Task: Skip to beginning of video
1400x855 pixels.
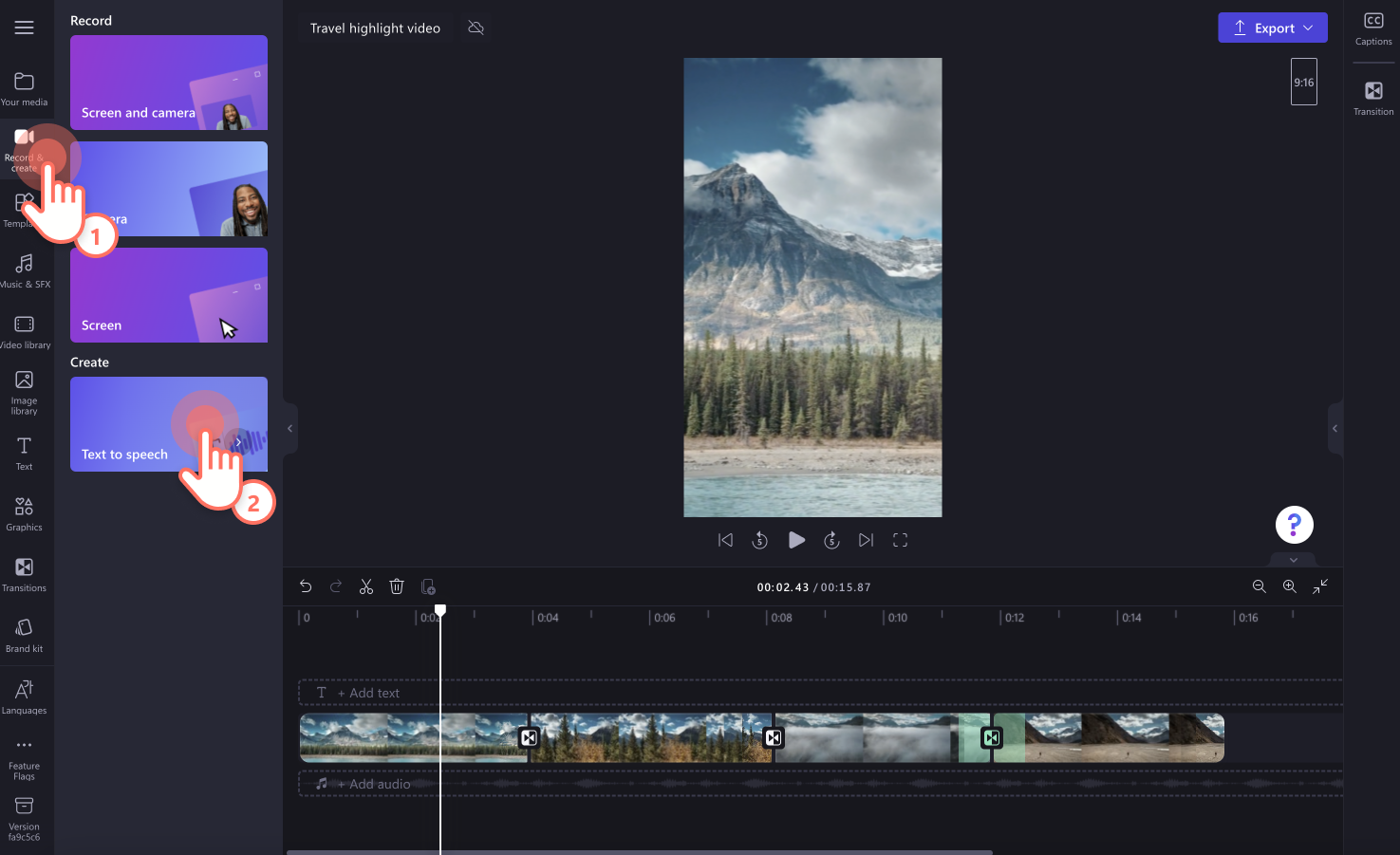Action: (x=725, y=540)
